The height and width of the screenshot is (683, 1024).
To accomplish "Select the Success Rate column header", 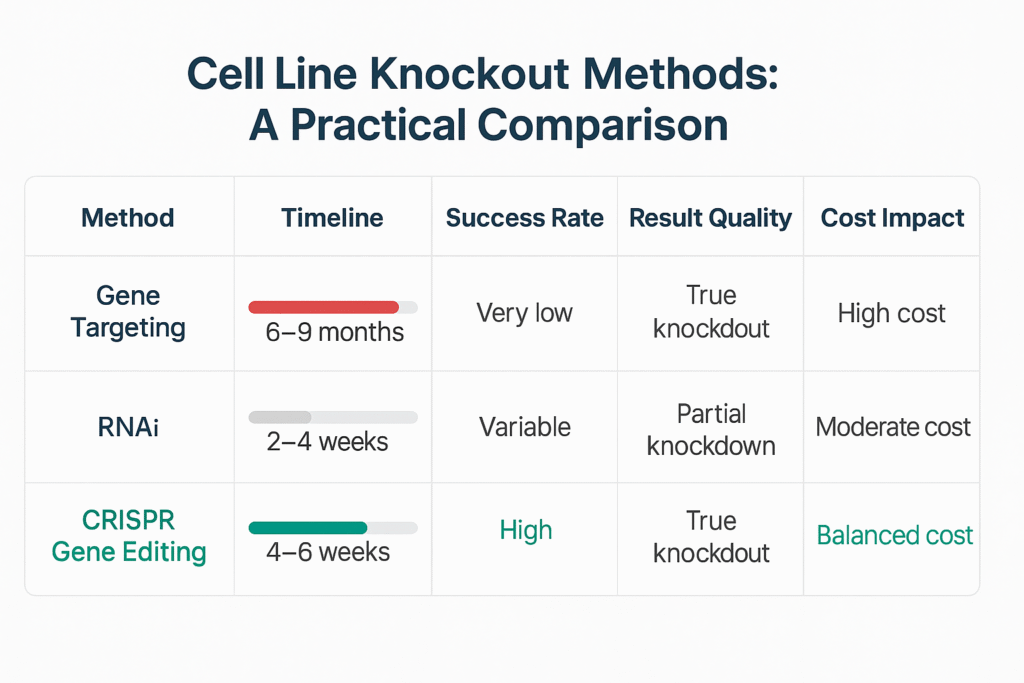I will [524, 218].
